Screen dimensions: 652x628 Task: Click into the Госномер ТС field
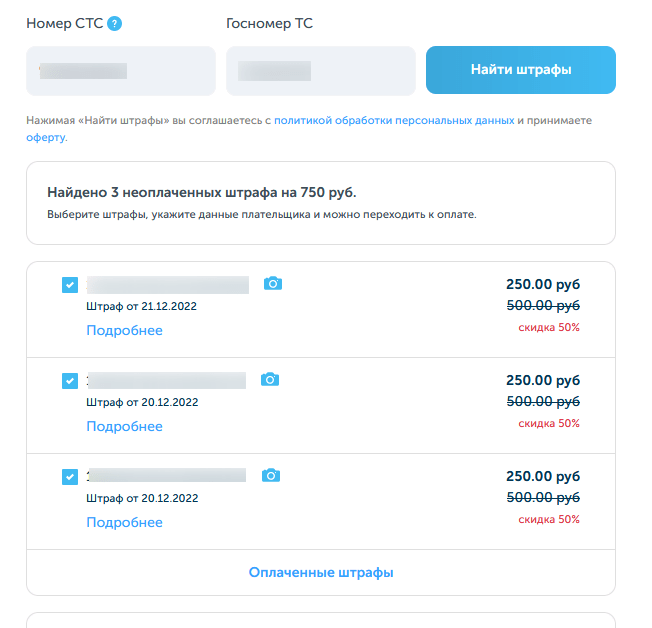point(320,71)
